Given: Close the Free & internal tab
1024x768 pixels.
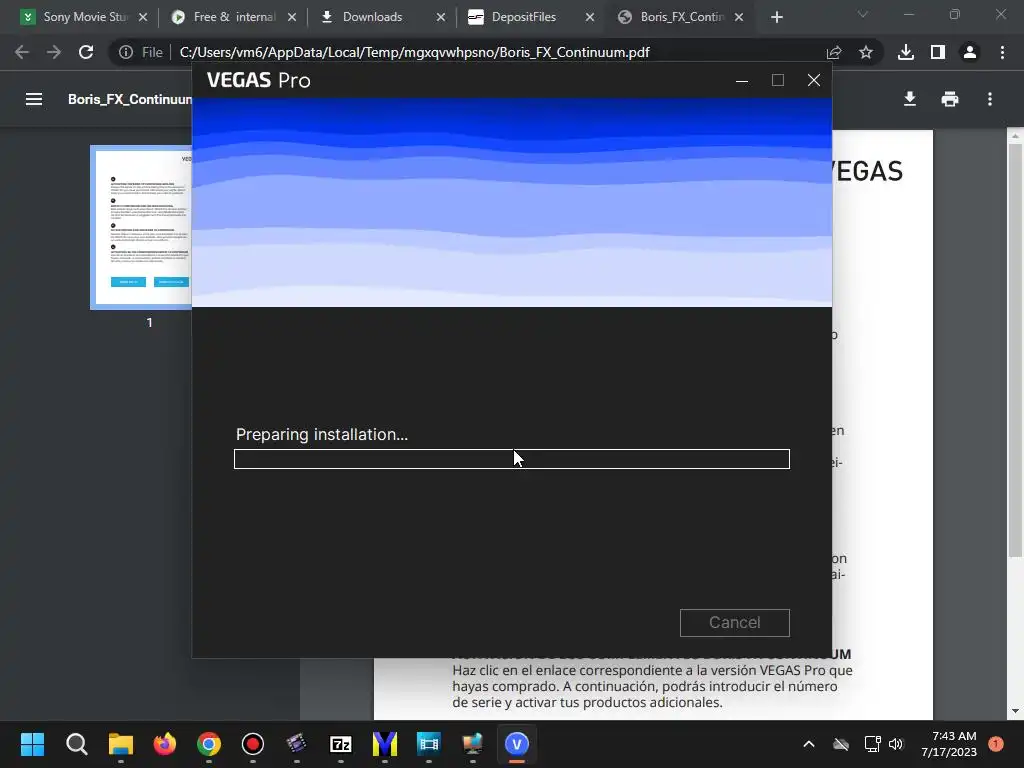Looking at the screenshot, I should [x=292, y=17].
